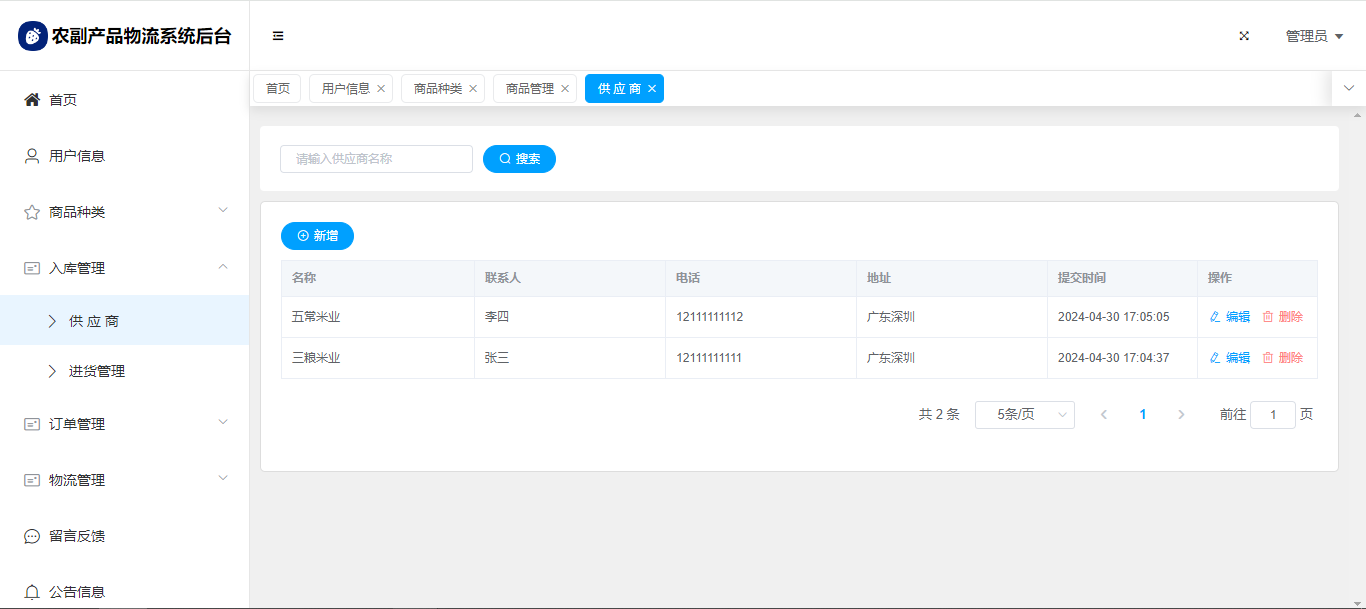Open the 5条/页 page size dropdown

click(x=1024, y=415)
